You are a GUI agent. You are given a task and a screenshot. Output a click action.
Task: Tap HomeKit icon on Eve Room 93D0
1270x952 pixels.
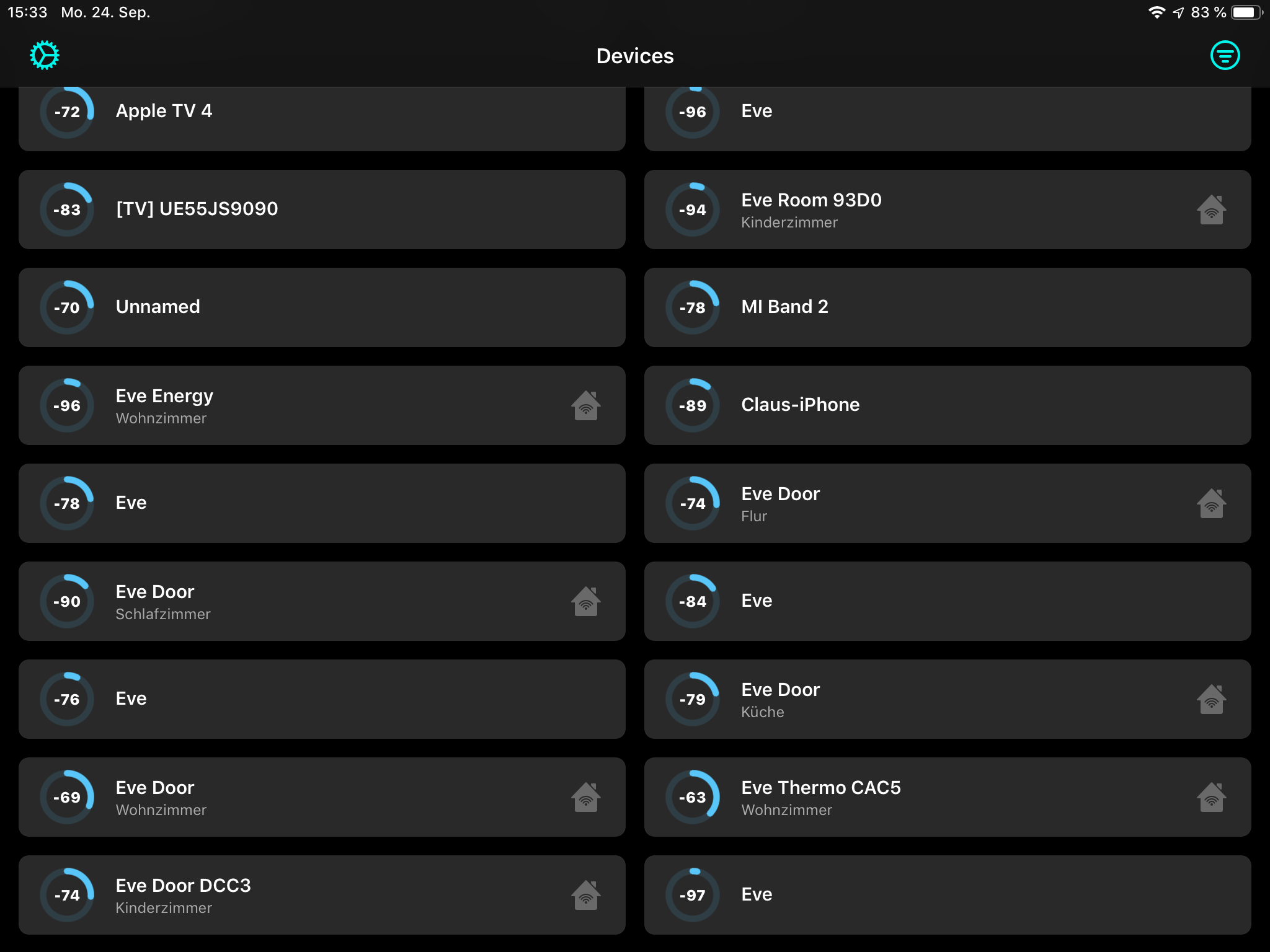(1211, 209)
